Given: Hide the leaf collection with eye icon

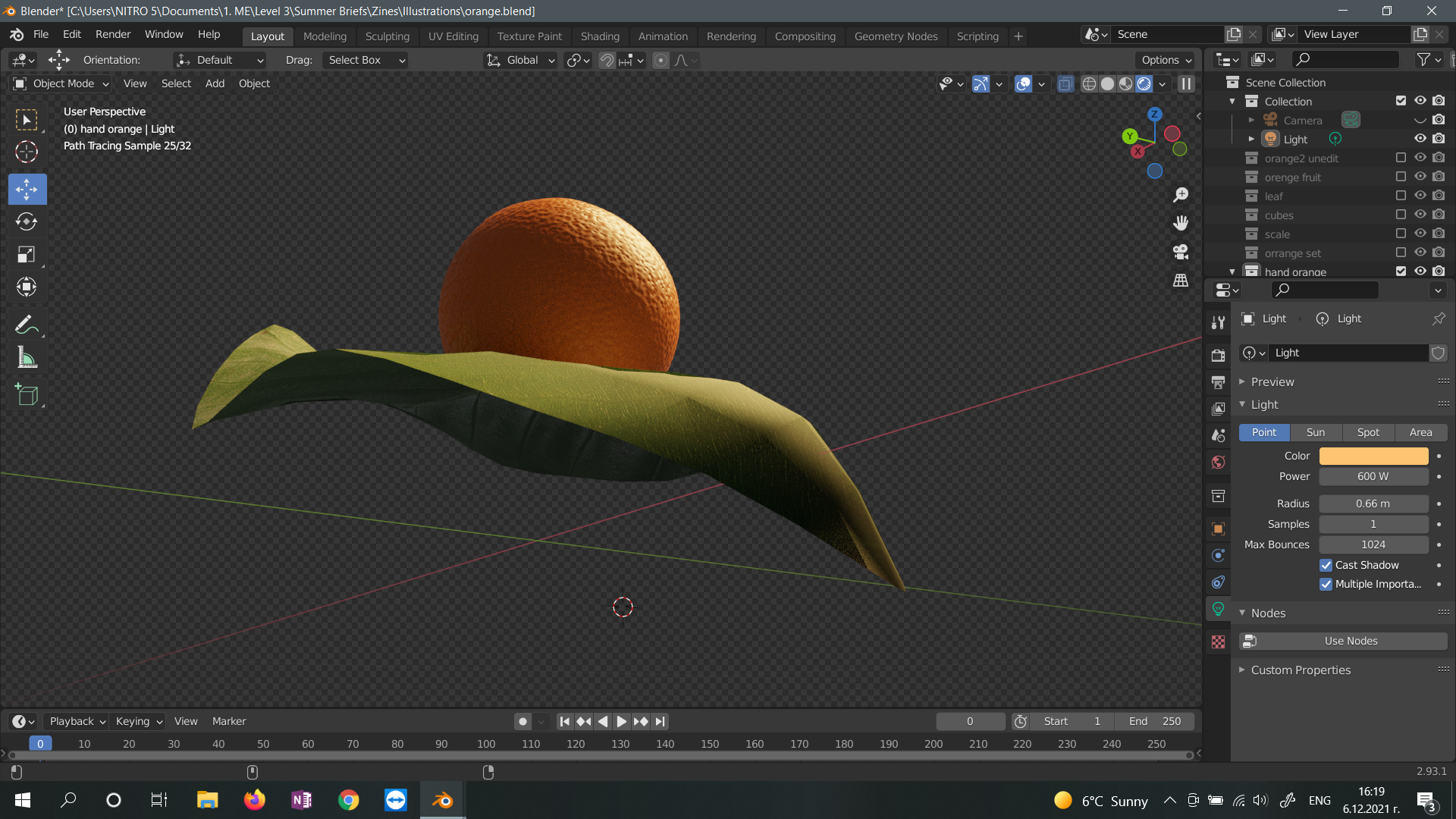Looking at the screenshot, I should [x=1420, y=196].
